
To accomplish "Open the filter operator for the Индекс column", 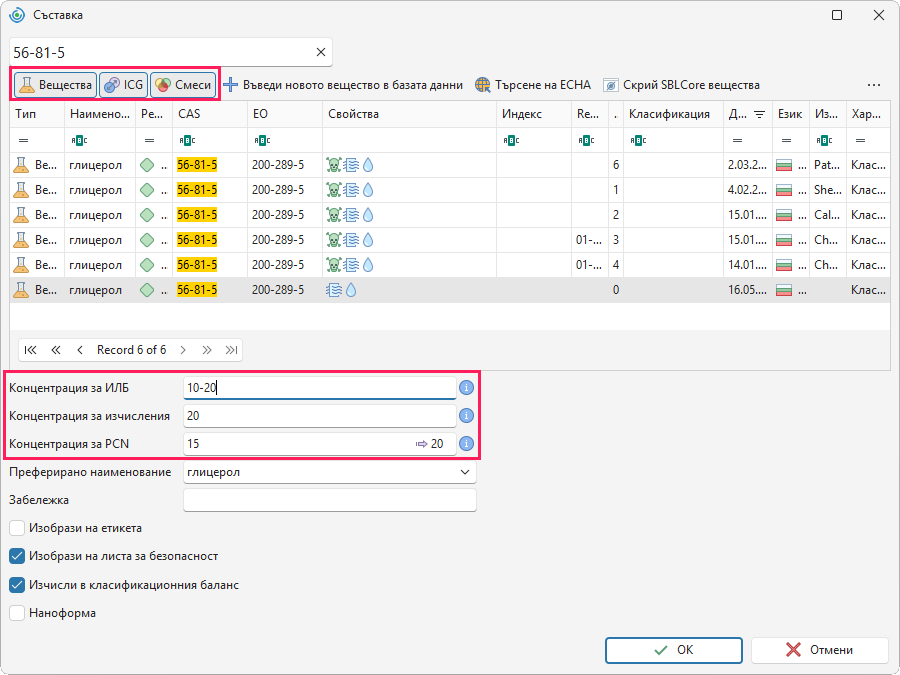I will (510, 141).
